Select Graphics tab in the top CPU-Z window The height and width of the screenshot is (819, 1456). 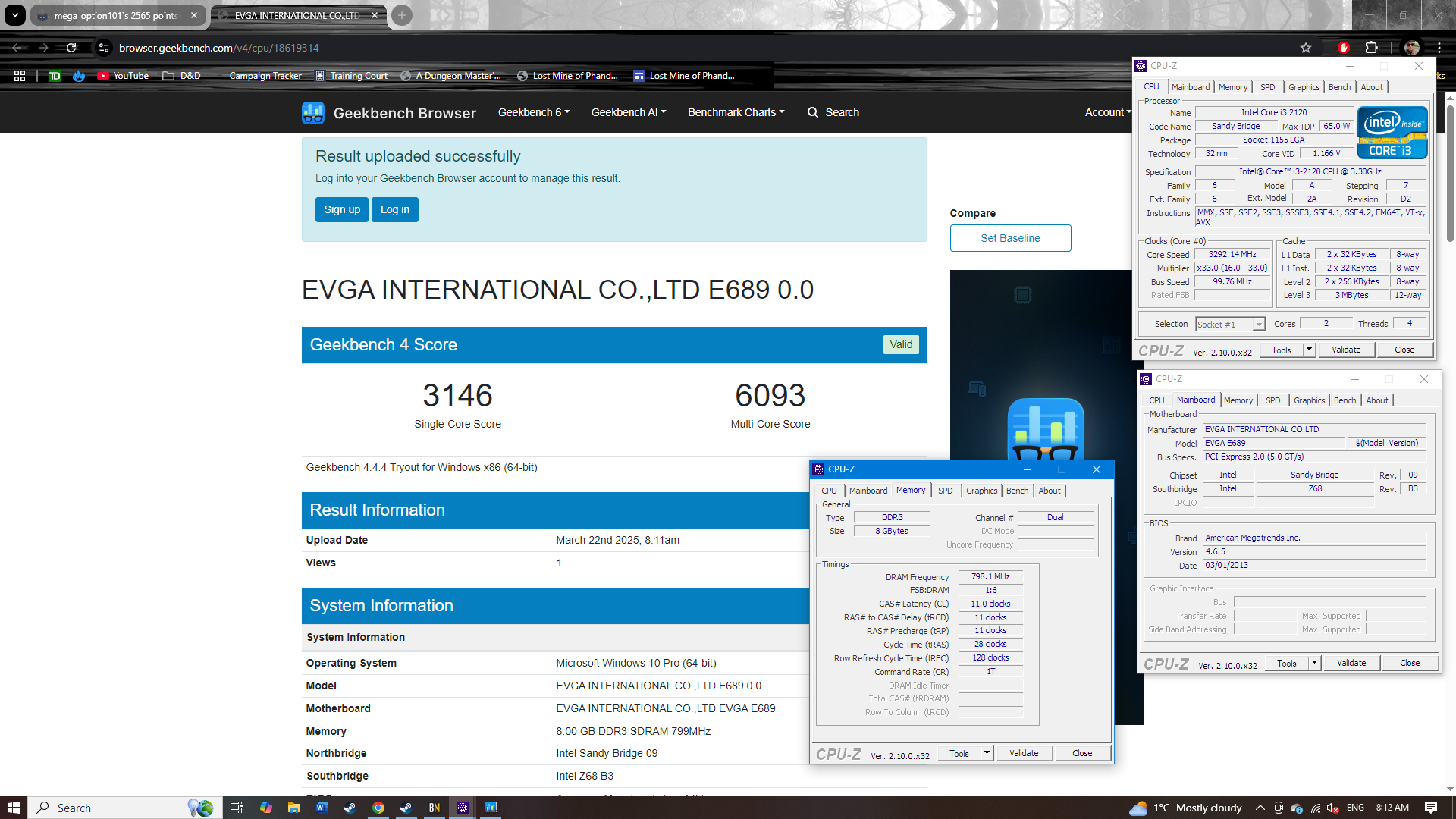(x=1304, y=87)
